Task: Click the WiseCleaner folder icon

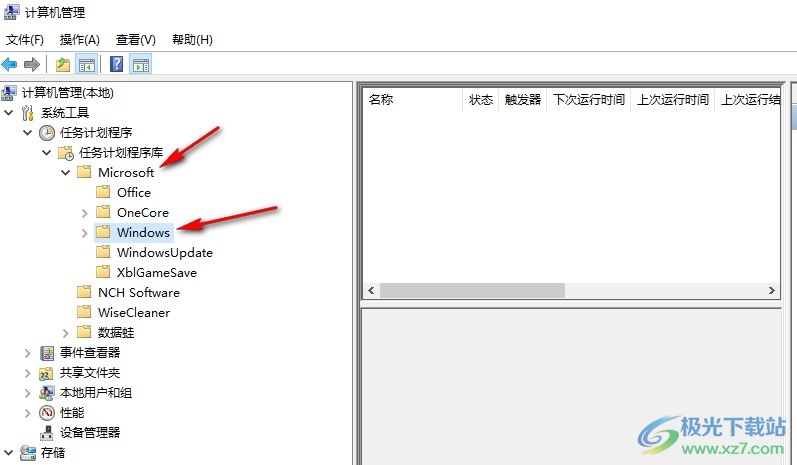Action: click(x=84, y=312)
